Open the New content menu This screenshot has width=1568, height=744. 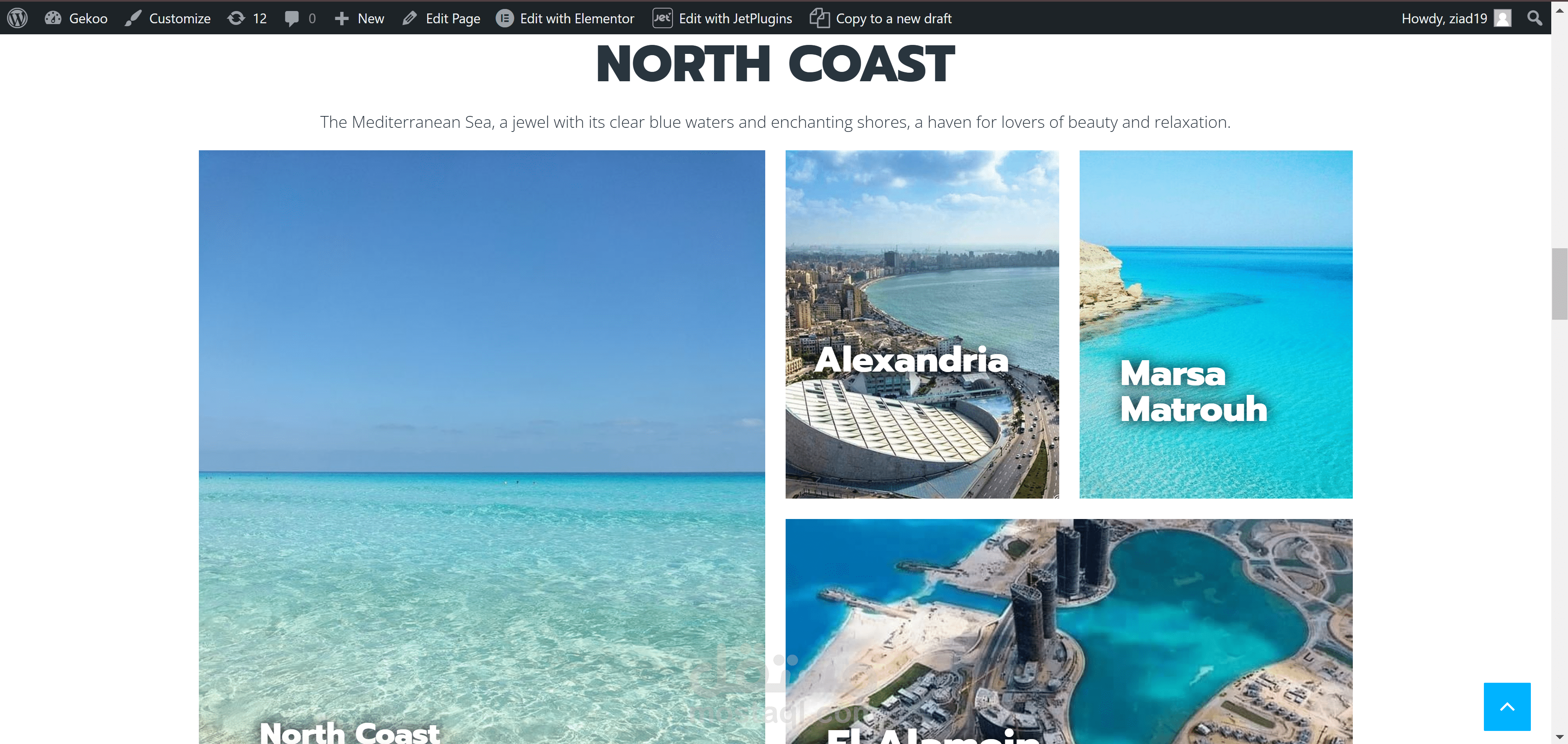pyautogui.click(x=359, y=18)
